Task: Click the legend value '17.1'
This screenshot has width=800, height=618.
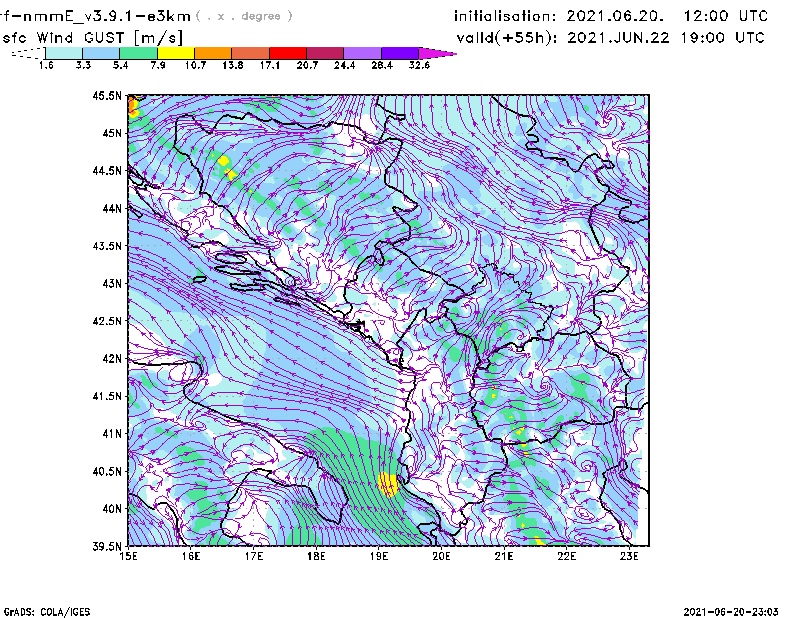Action: click(270, 65)
